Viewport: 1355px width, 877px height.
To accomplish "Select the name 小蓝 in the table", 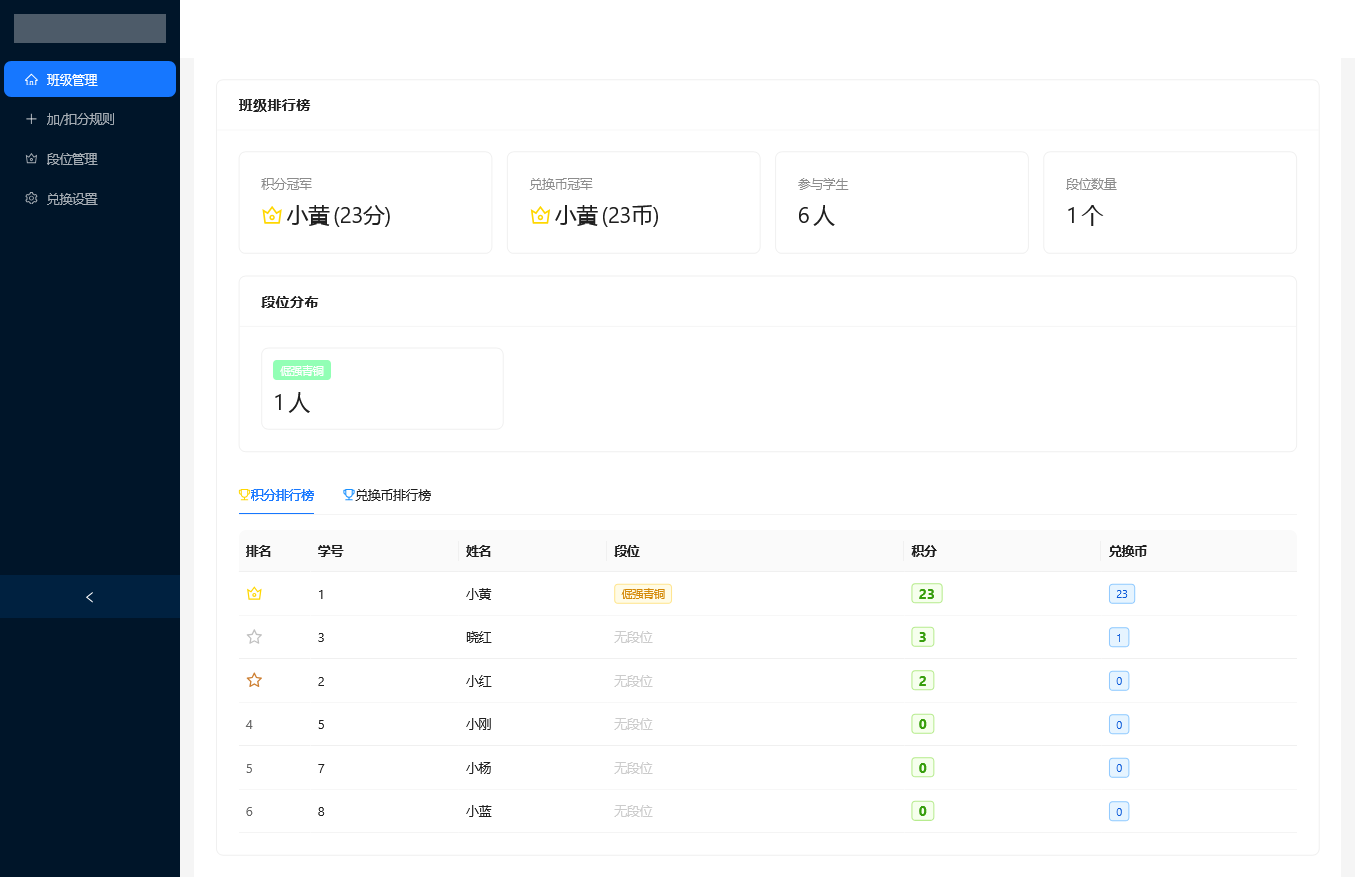I will click(x=479, y=811).
